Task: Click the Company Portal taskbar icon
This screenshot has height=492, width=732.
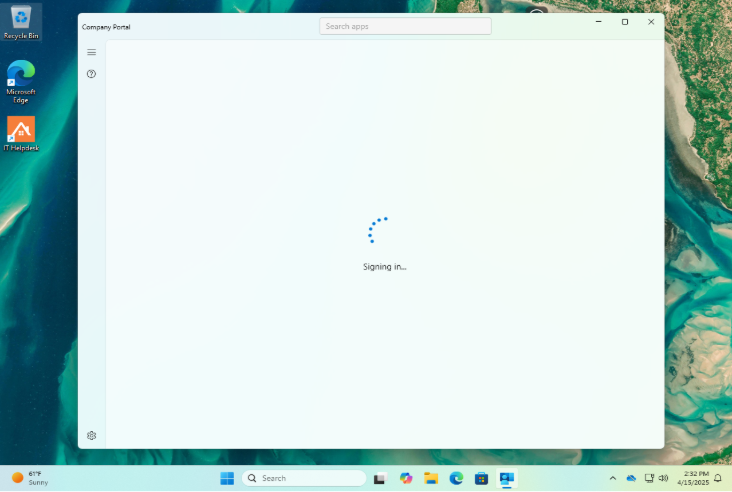Action: tap(507, 478)
